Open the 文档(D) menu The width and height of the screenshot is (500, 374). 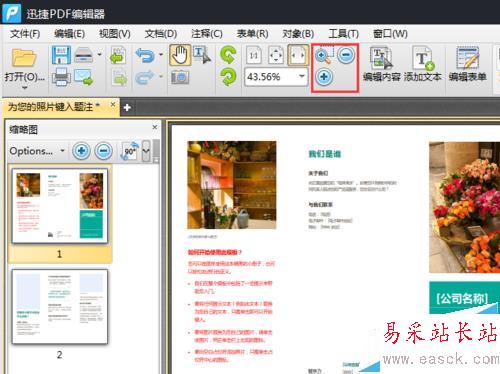click(x=161, y=34)
